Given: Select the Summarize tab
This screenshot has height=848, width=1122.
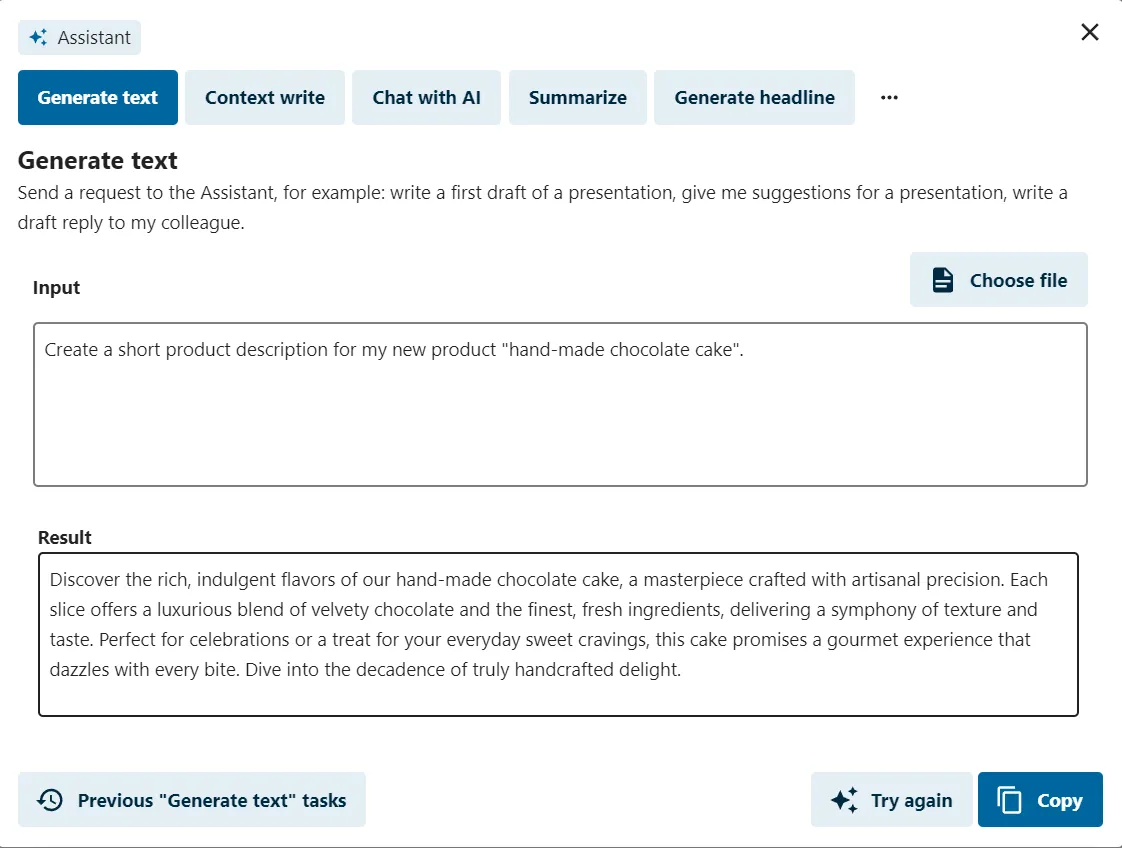Looking at the screenshot, I should tap(577, 97).
